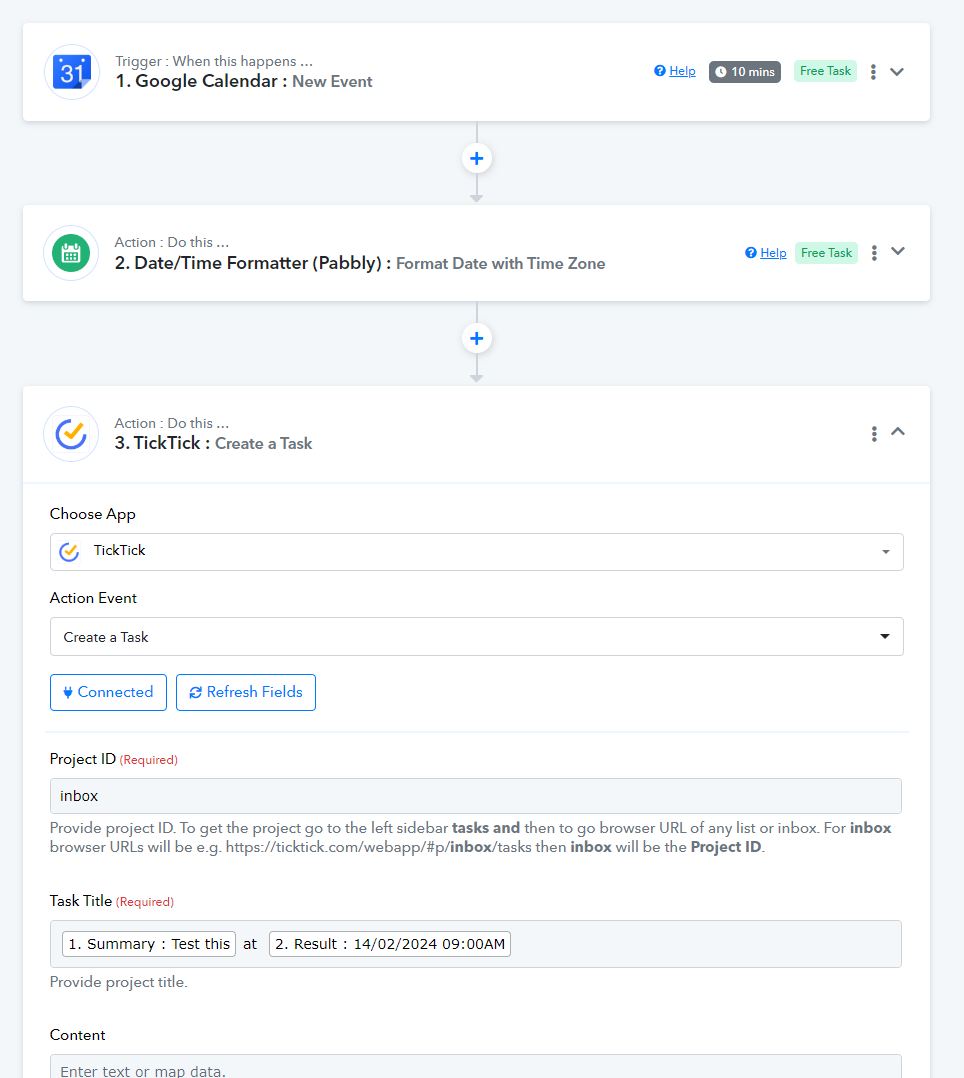Open the Help link on Google Calendar step

682,71
